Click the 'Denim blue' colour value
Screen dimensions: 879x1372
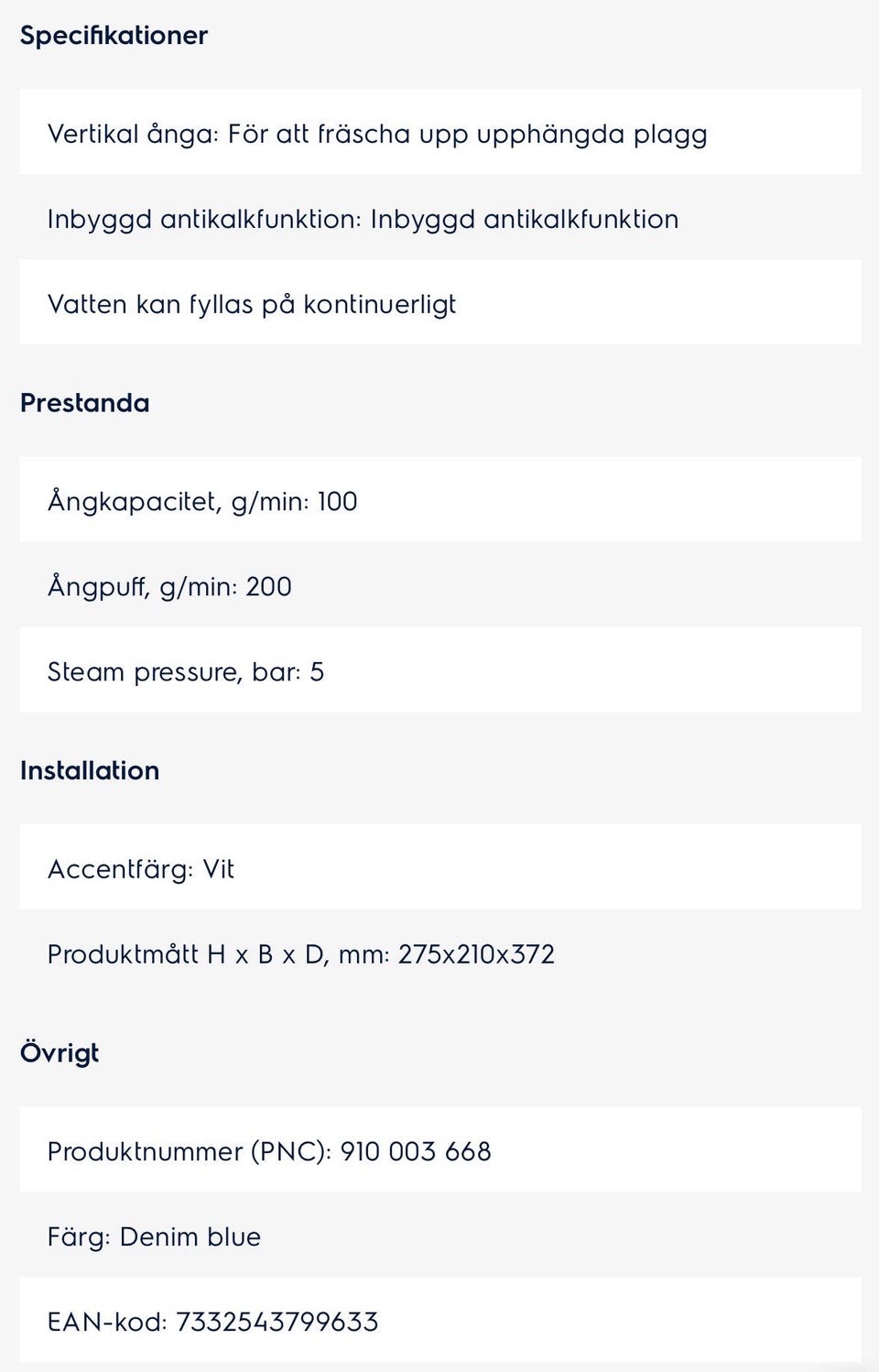coord(190,1237)
